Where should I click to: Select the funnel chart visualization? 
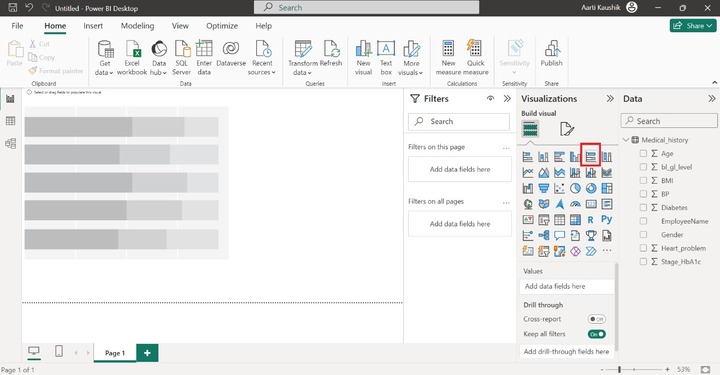[544, 188]
